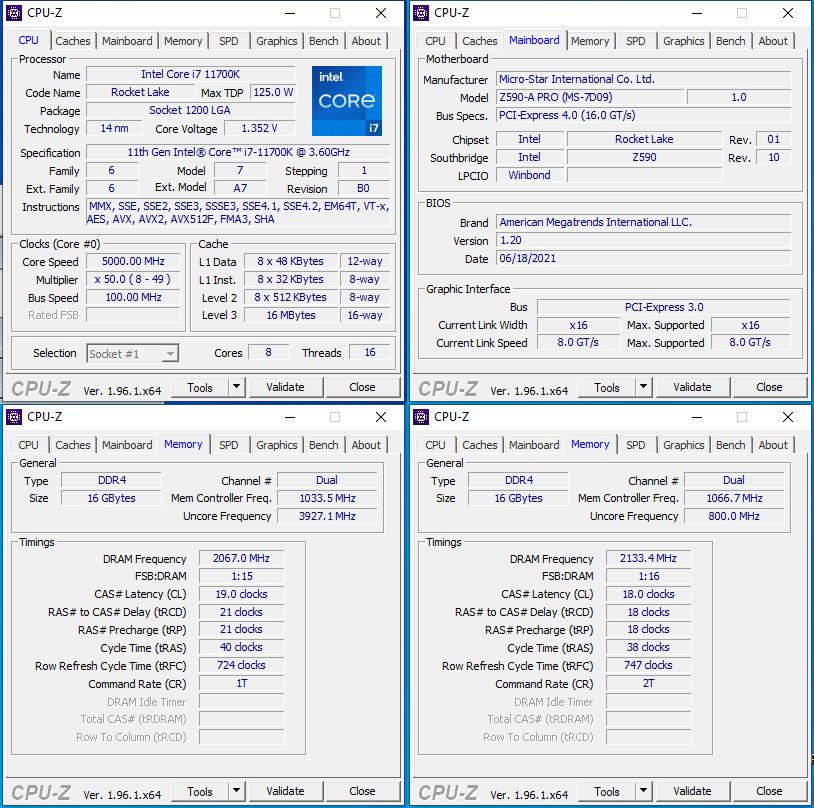Click CPU-Z app icon in Mainboard window title bar

click(x=421, y=12)
